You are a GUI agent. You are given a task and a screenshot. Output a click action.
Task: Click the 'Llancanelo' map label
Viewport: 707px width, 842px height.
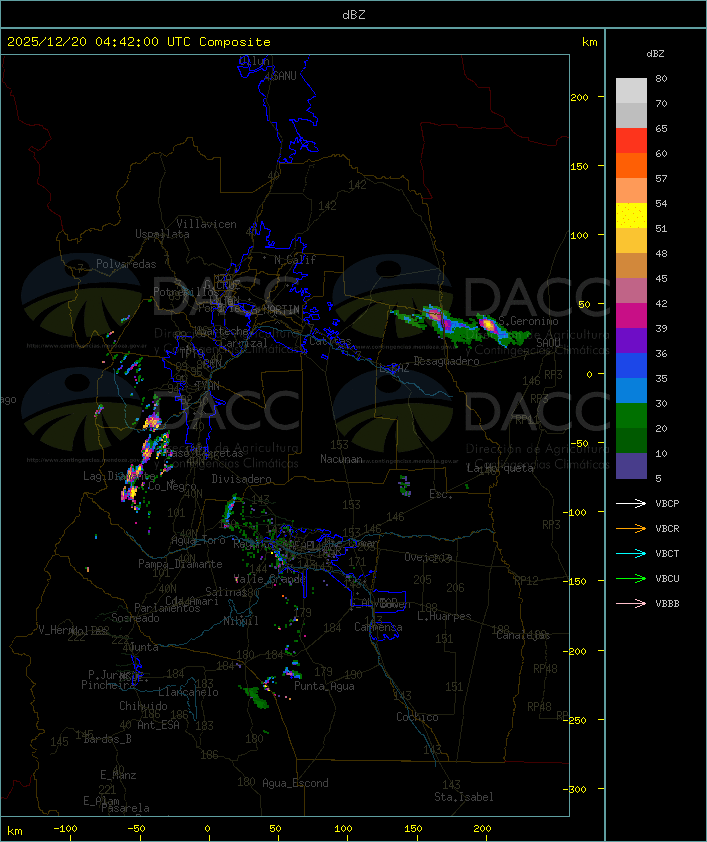pos(188,692)
